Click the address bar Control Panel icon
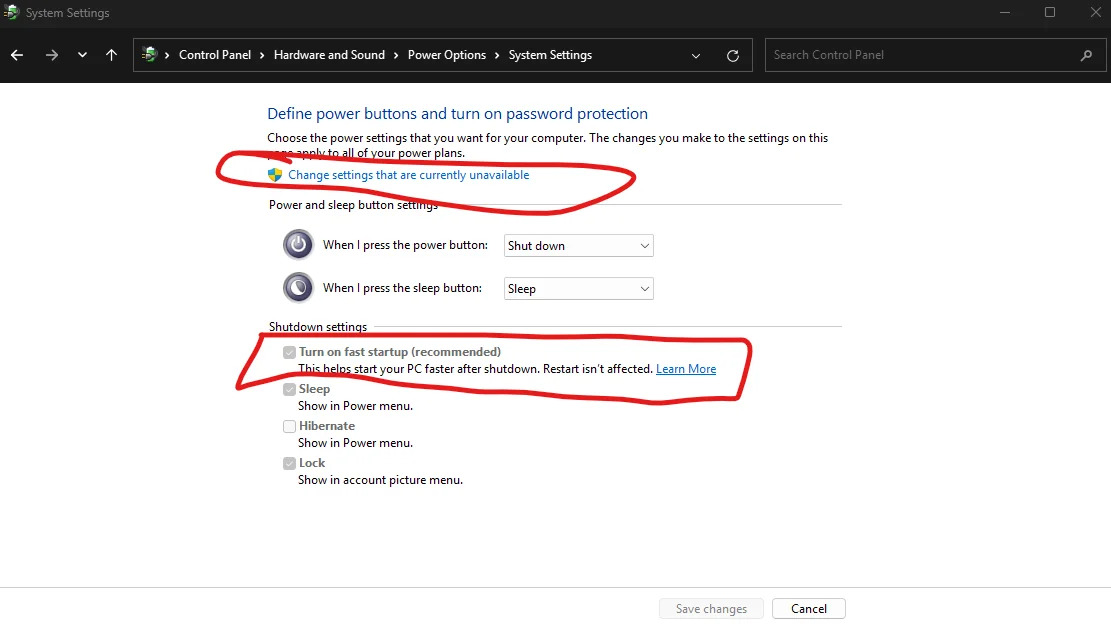1111x624 pixels. click(150, 55)
